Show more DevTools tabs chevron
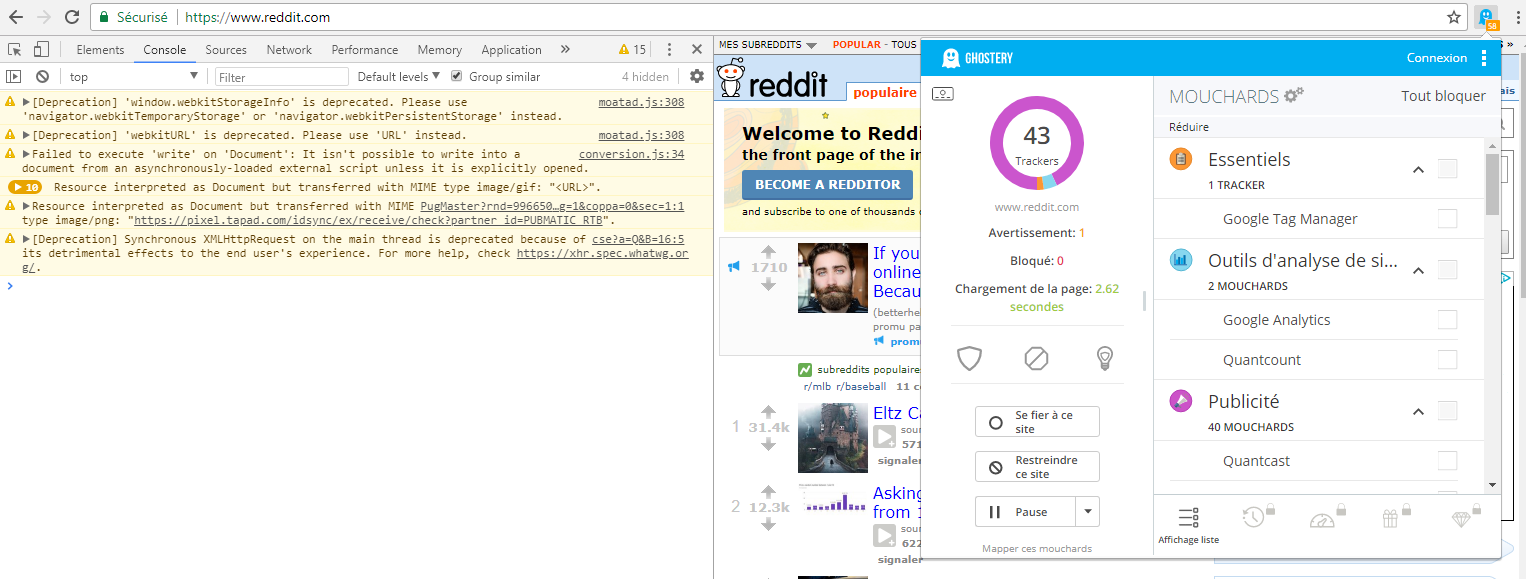This screenshot has width=1526, height=579. pyautogui.click(x=565, y=49)
